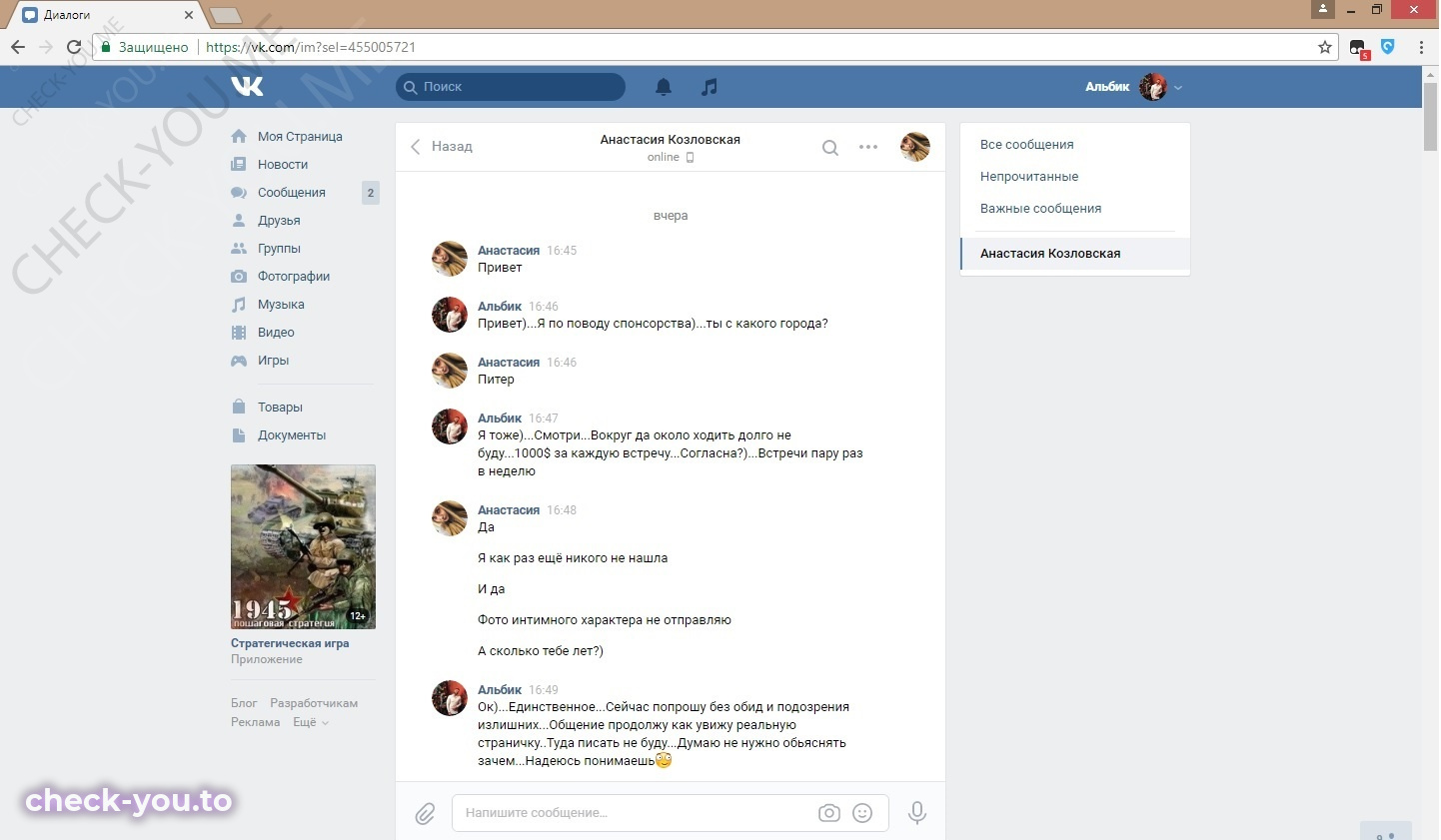Show Все сообщения
Viewport: 1441px width, 840px height.
[x=1026, y=145]
